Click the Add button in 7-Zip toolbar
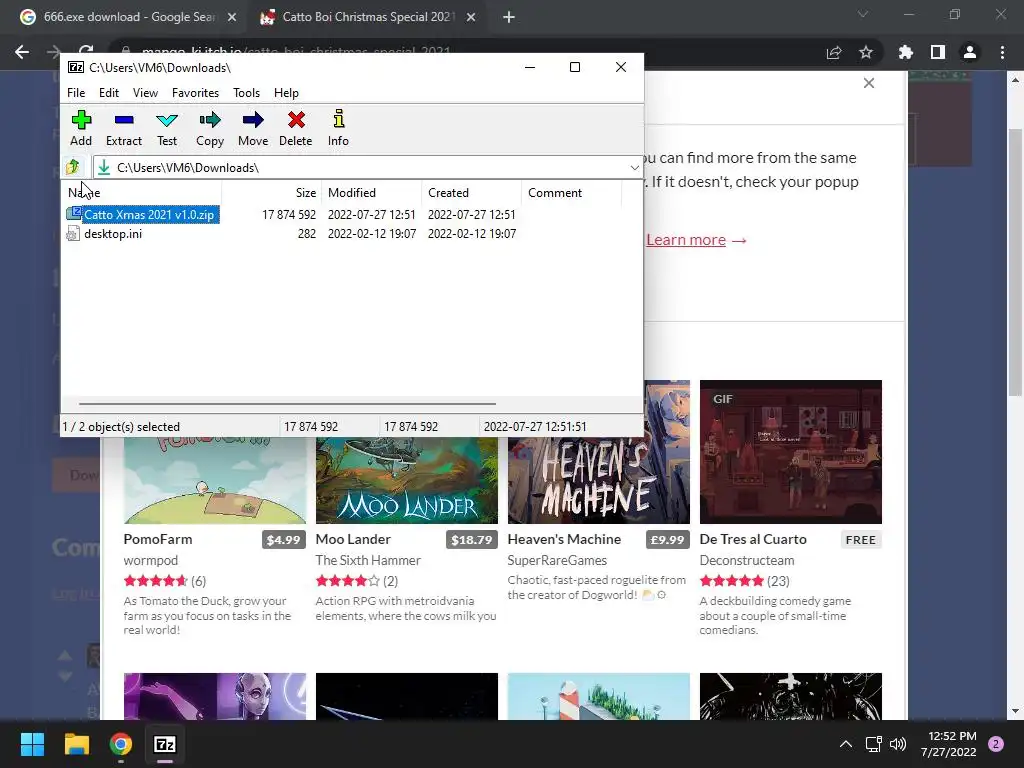 click(81, 129)
